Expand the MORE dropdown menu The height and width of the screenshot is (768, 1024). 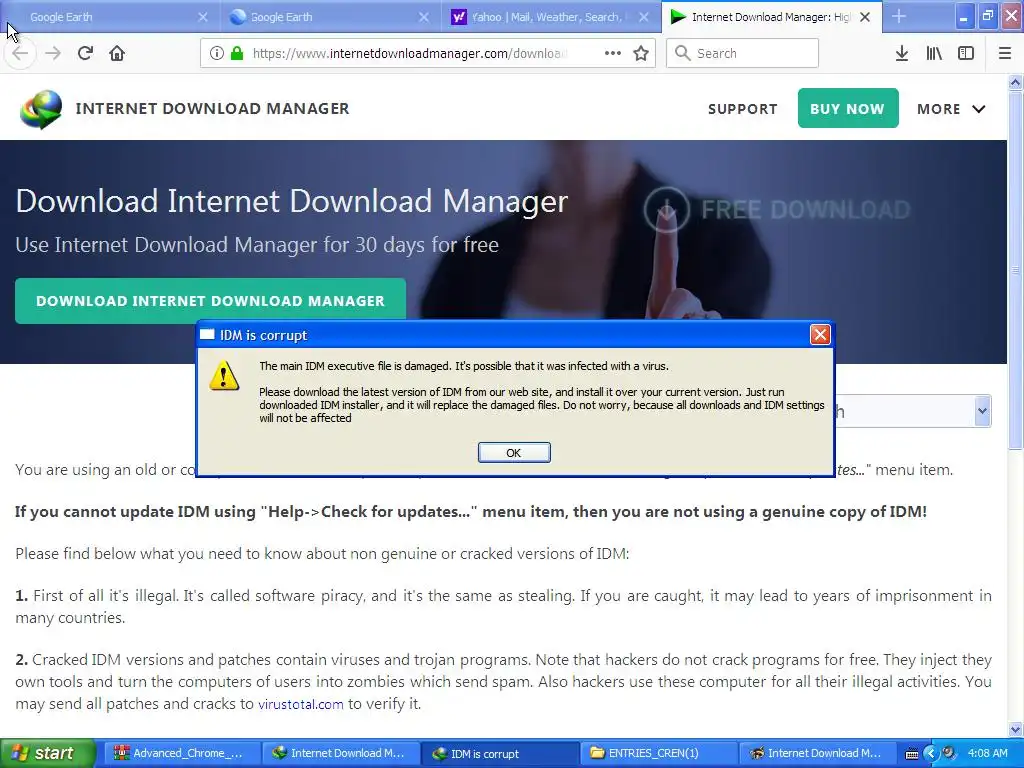pyautogui.click(x=951, y=109)
